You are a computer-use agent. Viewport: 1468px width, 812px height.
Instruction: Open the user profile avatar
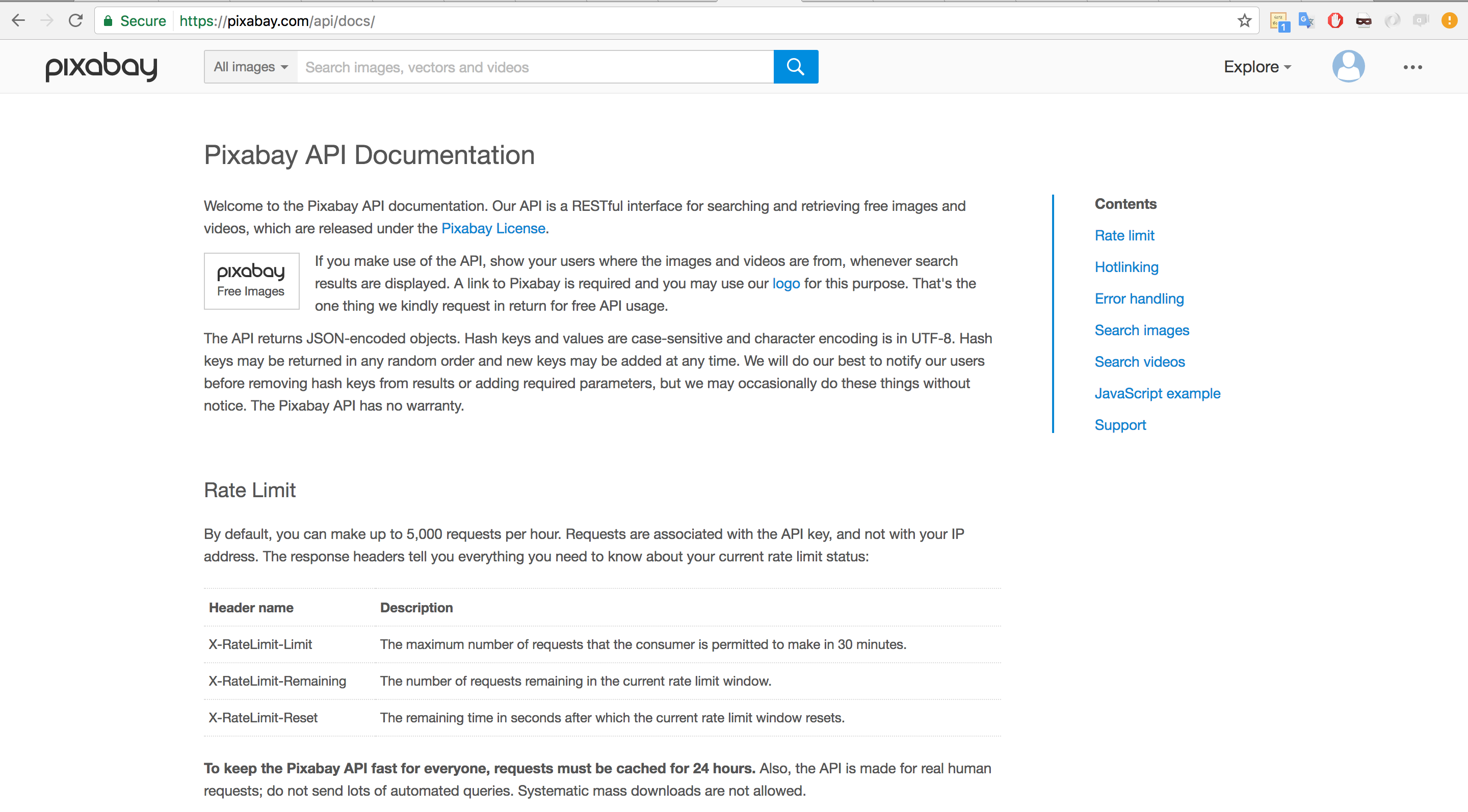[x=1348, y=67]
